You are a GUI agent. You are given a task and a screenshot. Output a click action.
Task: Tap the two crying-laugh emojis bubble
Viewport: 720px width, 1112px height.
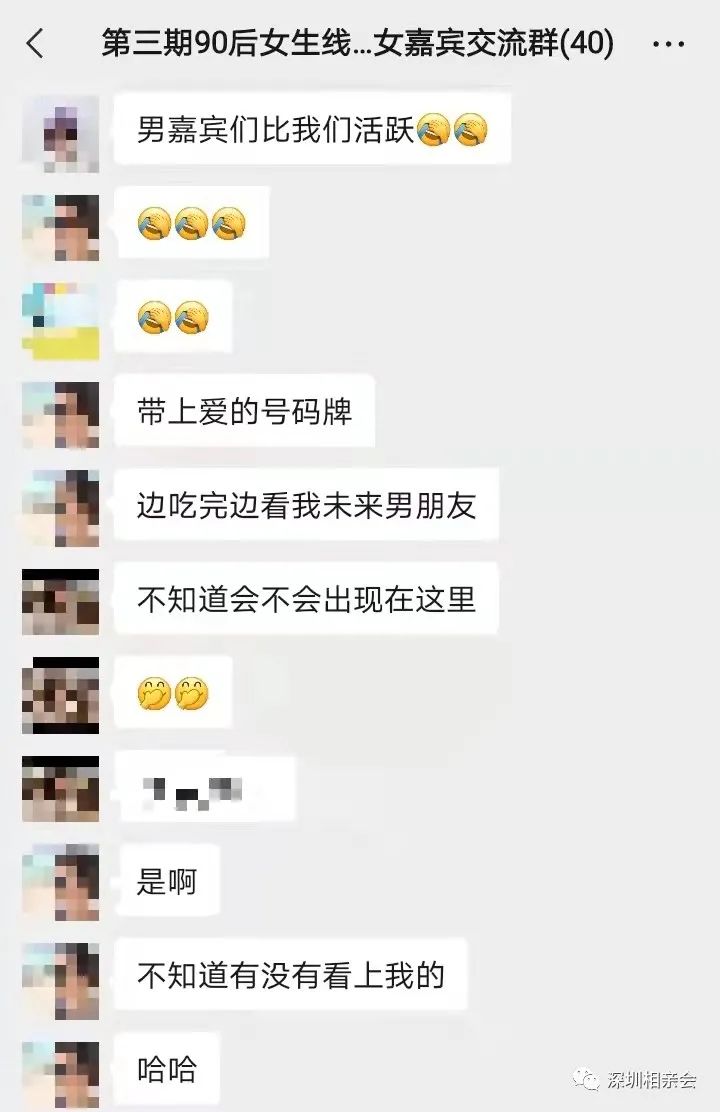173,317
